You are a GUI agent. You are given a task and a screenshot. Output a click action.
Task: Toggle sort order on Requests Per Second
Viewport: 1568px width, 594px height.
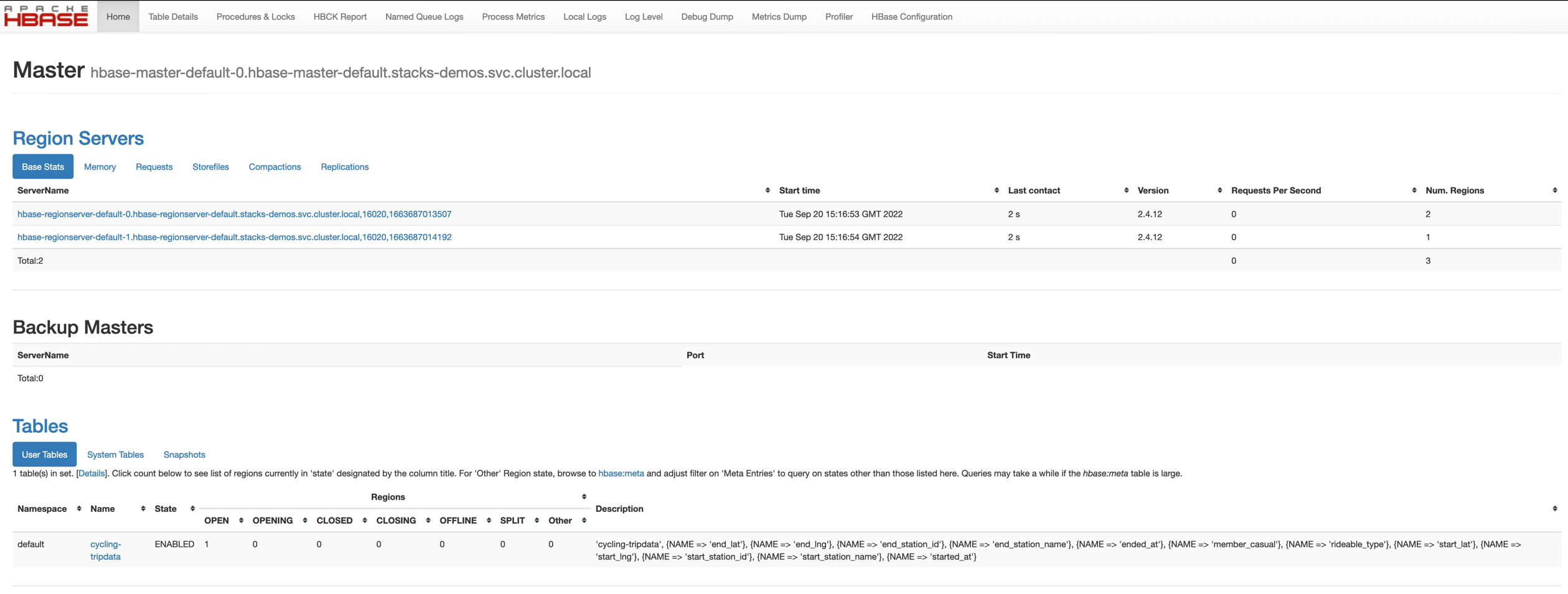(x=1414, y=190)
